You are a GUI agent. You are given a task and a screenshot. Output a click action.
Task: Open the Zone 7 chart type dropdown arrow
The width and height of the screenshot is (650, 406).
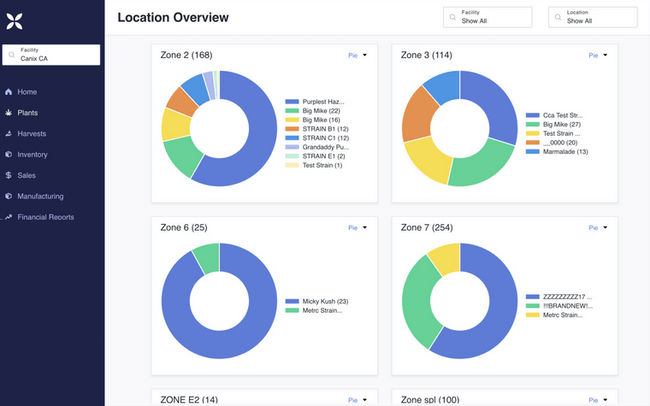tap(605, 227)
